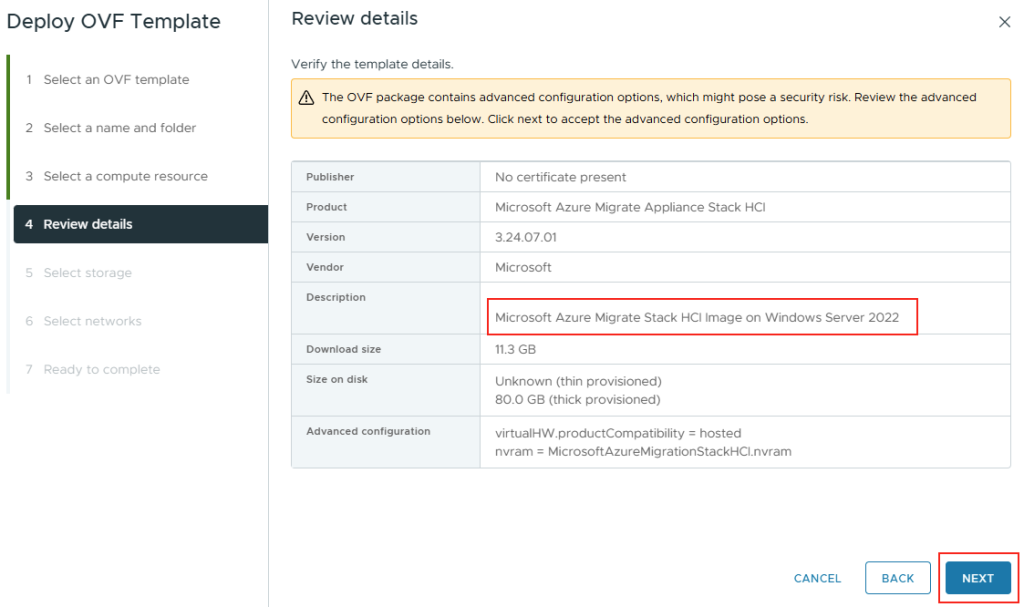
Task: Click the Product row label
Action: (327, 207)
